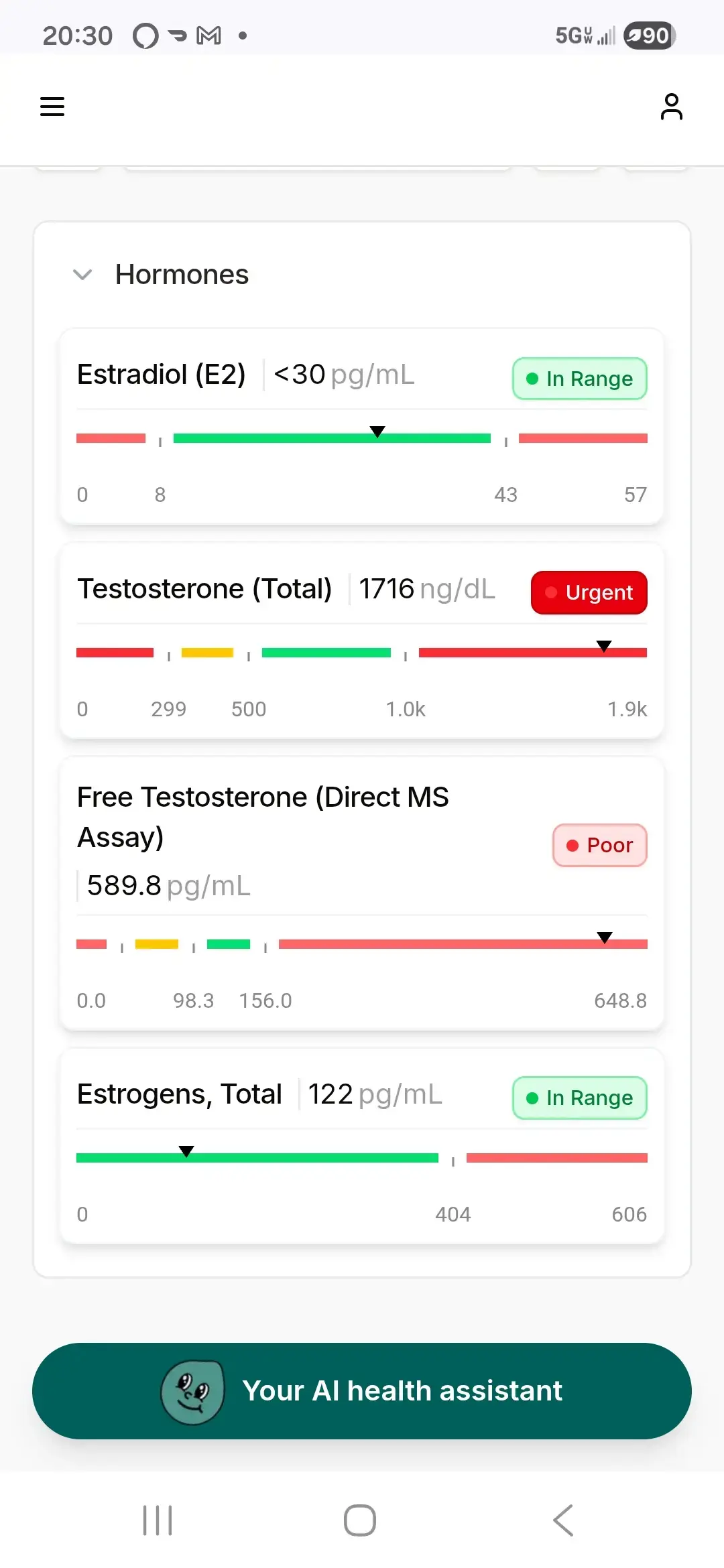Tap the battery indicator in status bar
This screenshot has width=724, height=1568.
tap(649, 35)
